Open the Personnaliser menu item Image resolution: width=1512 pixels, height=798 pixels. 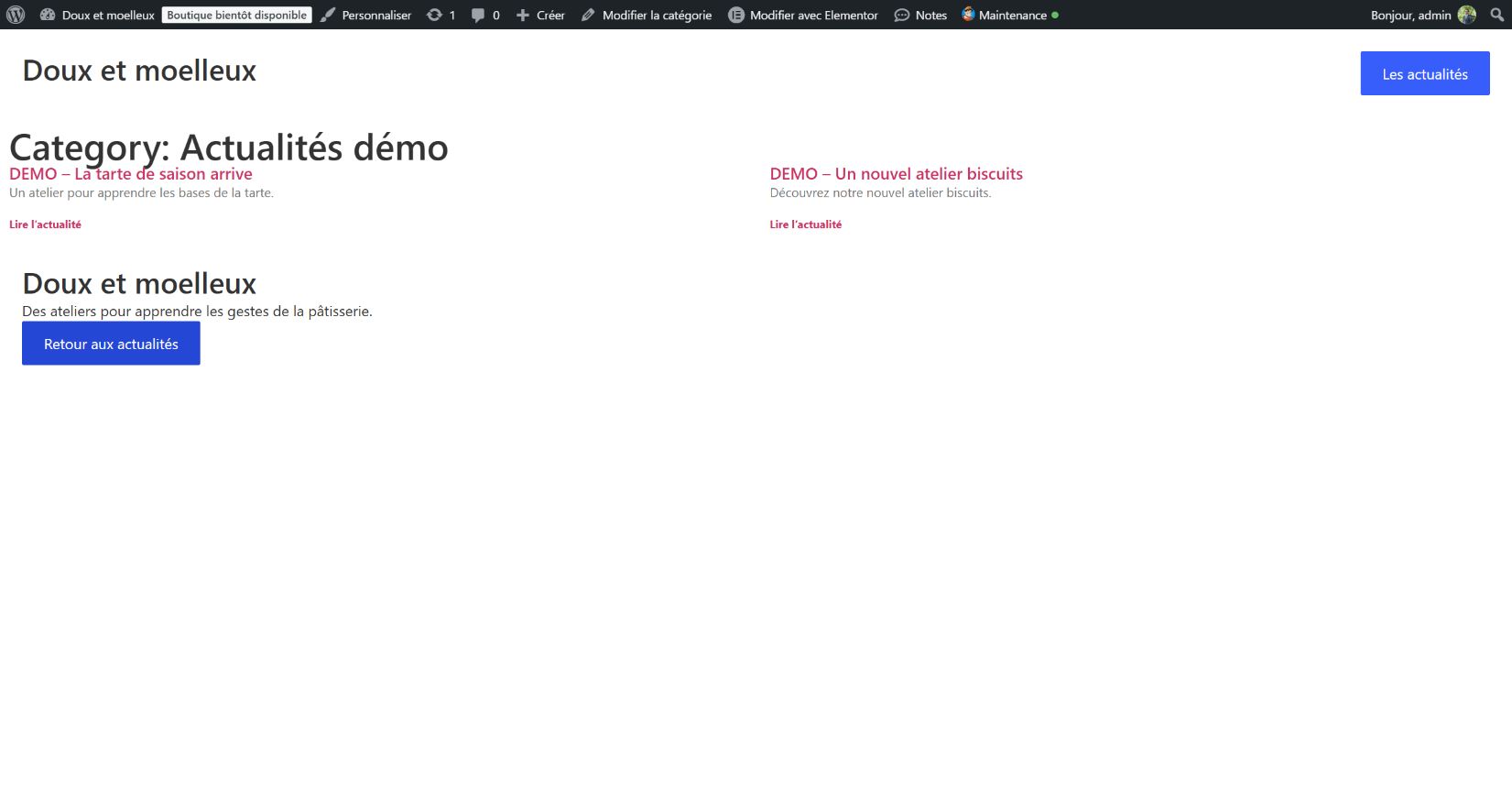coord(365,15)
